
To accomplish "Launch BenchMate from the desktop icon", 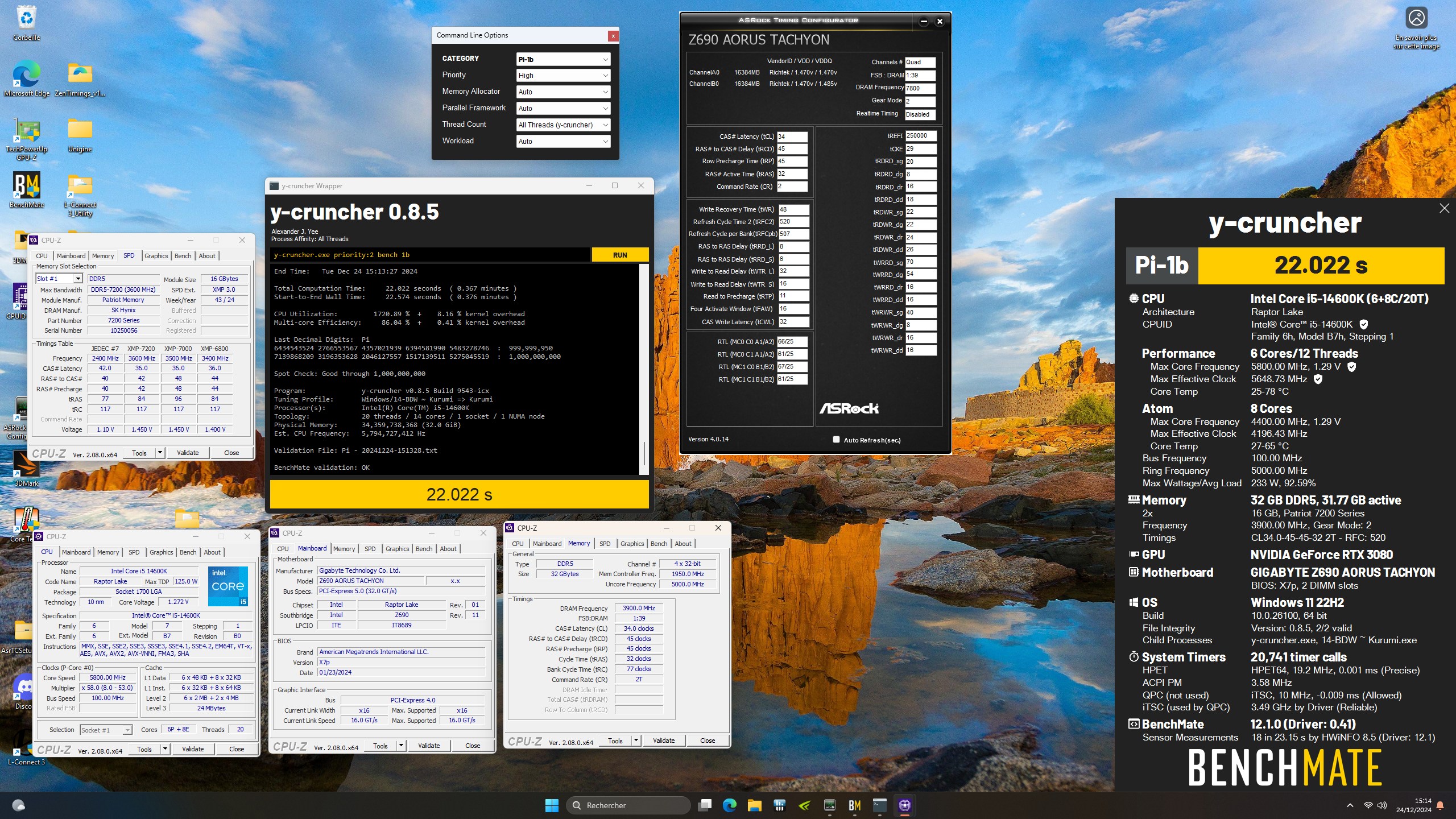I will [26, 190].
